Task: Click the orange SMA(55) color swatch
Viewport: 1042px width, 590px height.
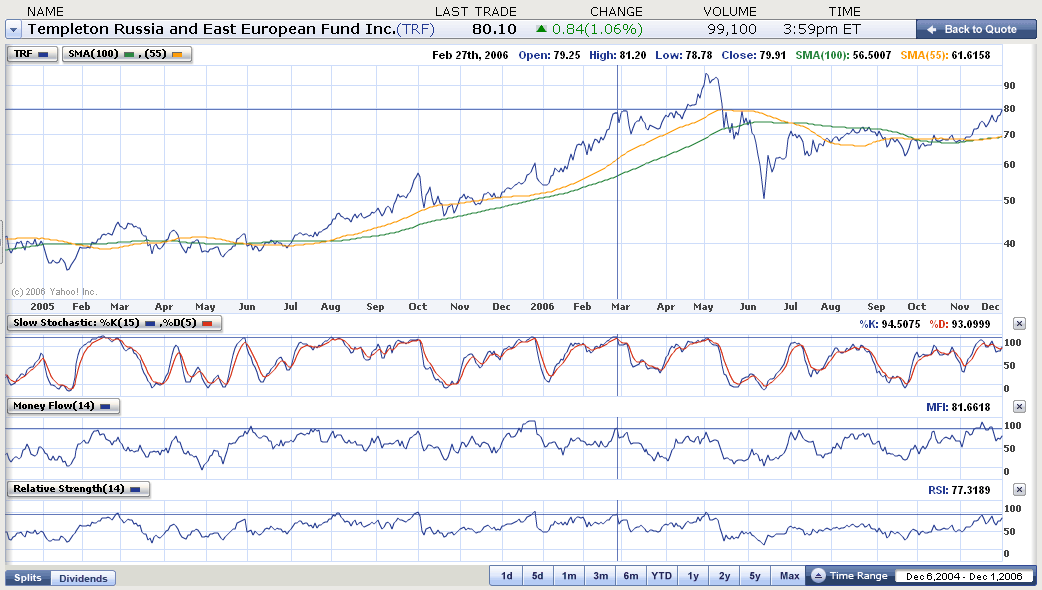Action: (177, 54)
